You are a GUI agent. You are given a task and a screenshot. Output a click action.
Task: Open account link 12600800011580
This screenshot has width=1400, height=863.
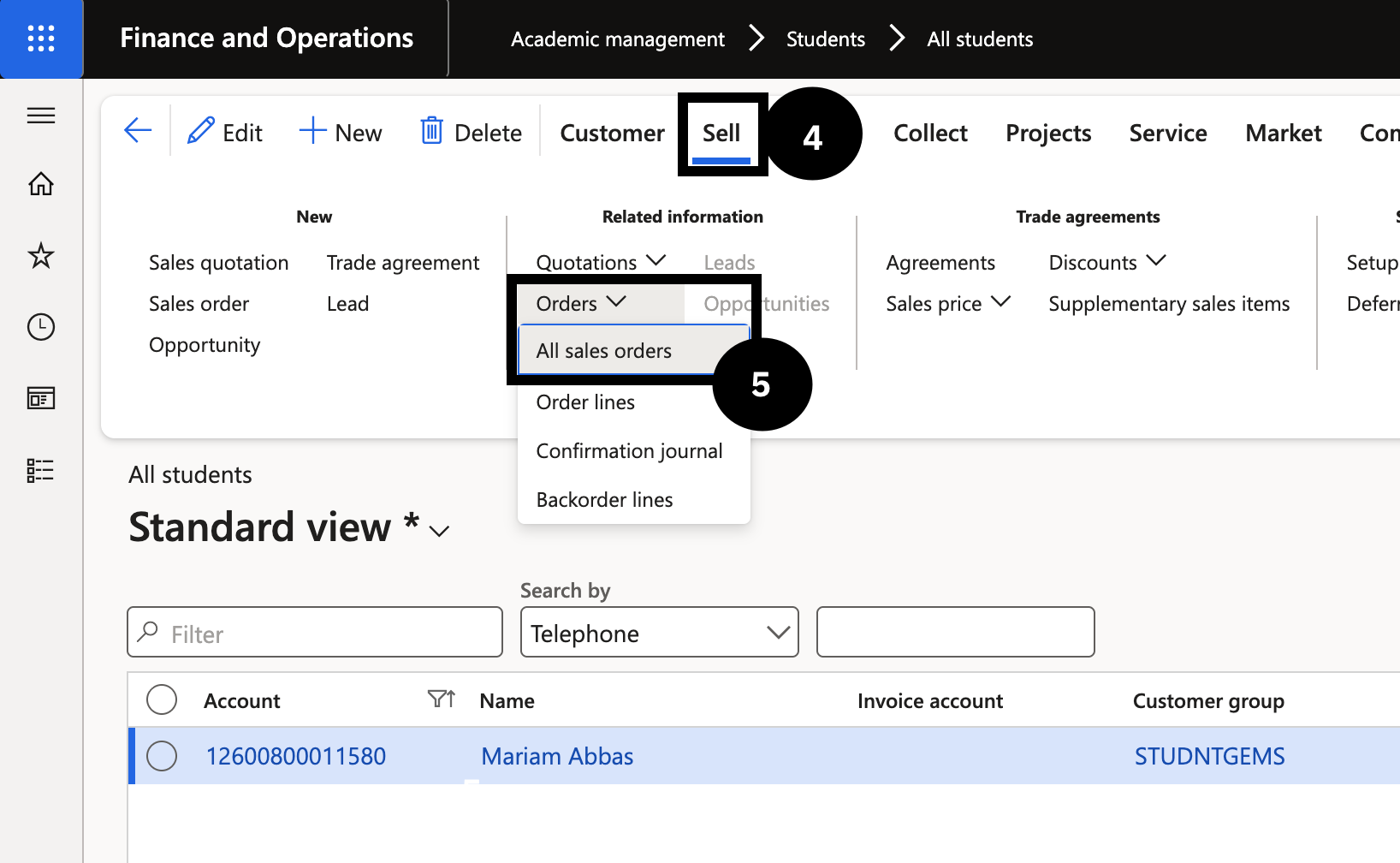(x=295, y=756)
